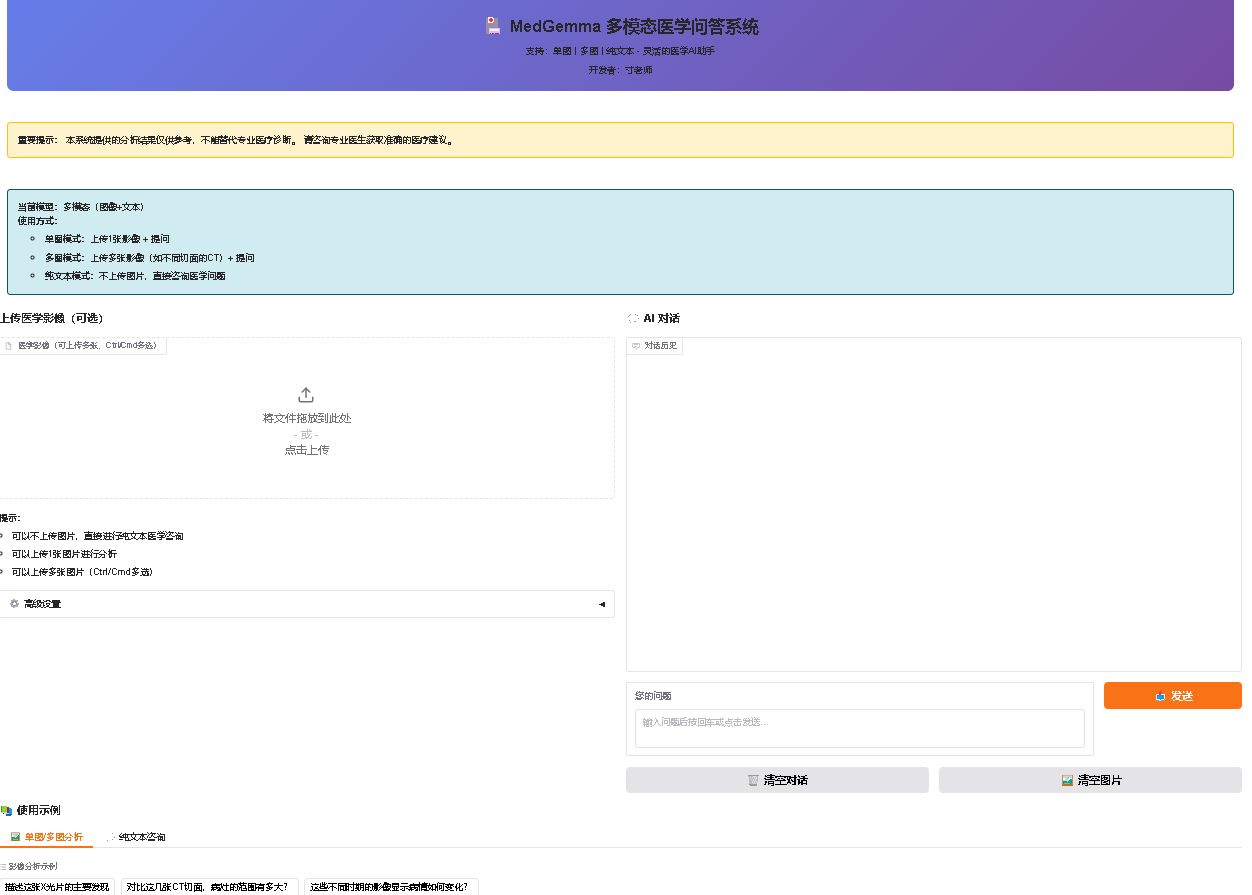The width and height of the screenshot is (1252, 895).
Task: Click the file icon beside the 医学影像 label
Action: coord(8,346)
